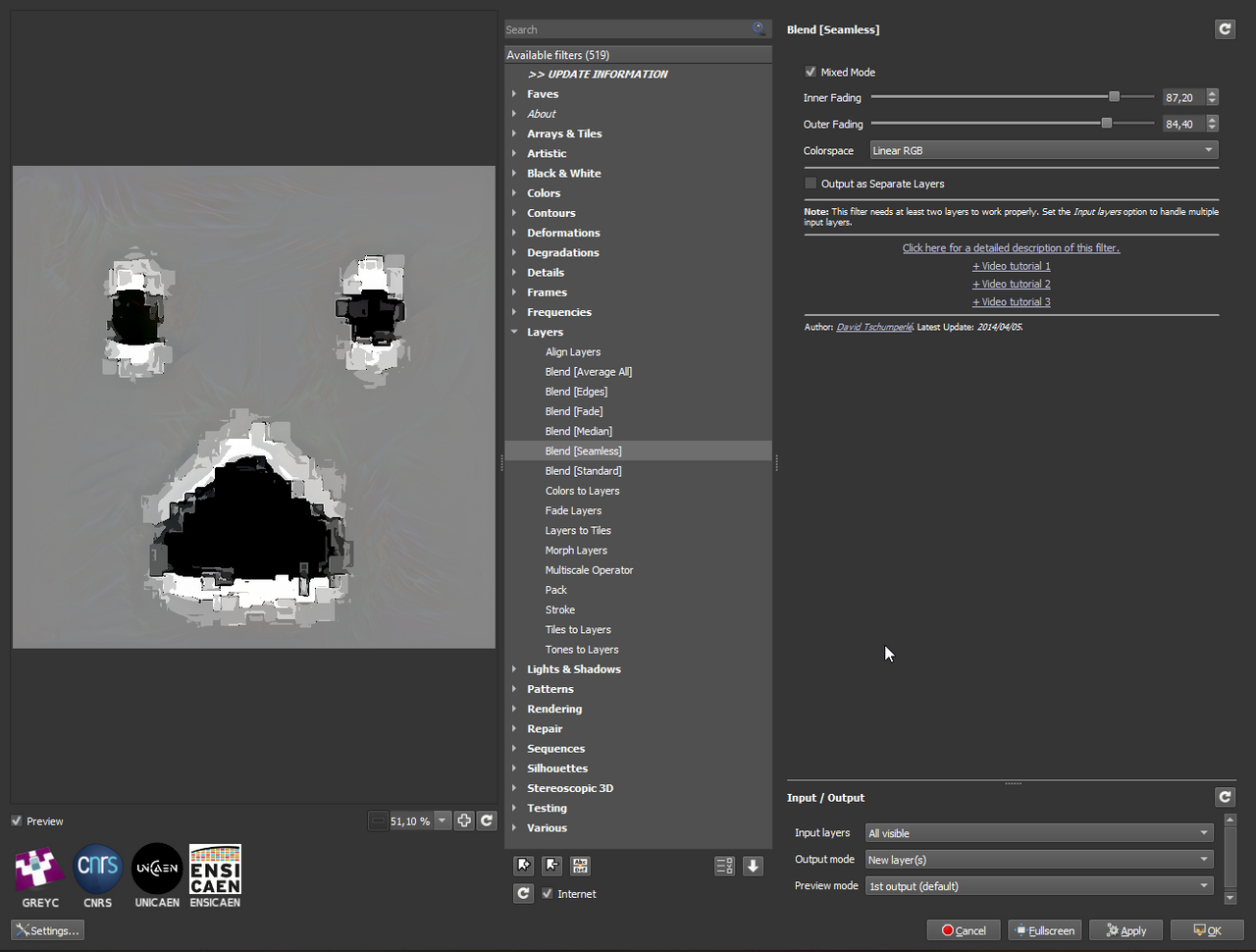Click the Outer Fading slider handle
The height and width of the screenshot is (952, 1256).
[1106, 123]
